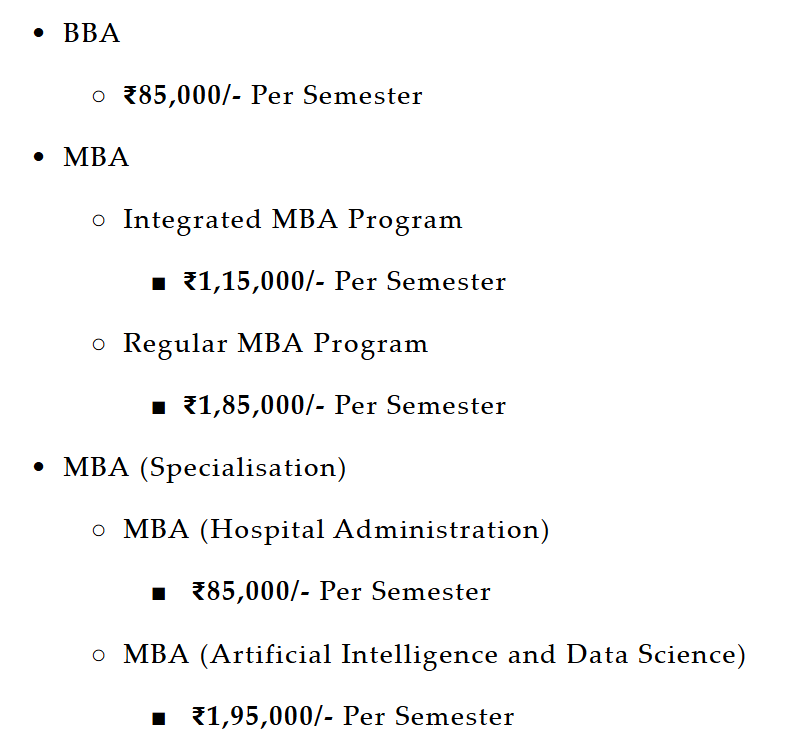Click the circle bullet beside Integrated MBA Program

click(98, 220)
